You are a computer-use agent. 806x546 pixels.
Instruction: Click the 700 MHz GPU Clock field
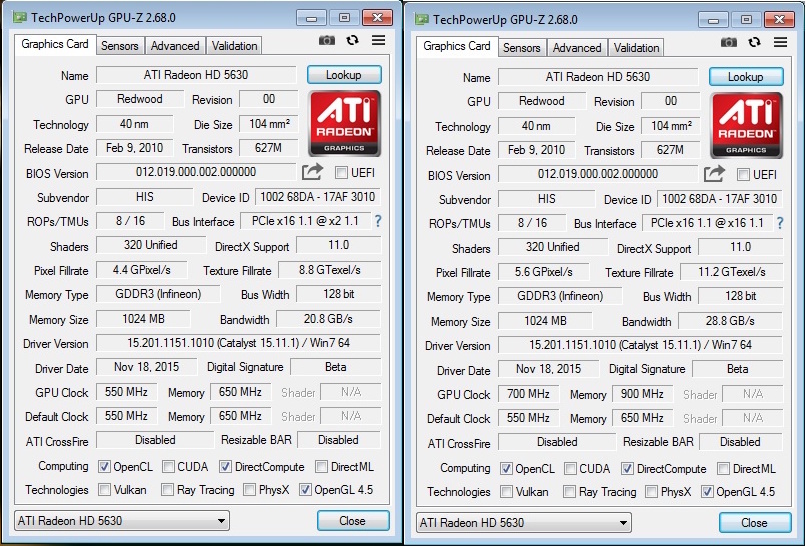(528, 394)
